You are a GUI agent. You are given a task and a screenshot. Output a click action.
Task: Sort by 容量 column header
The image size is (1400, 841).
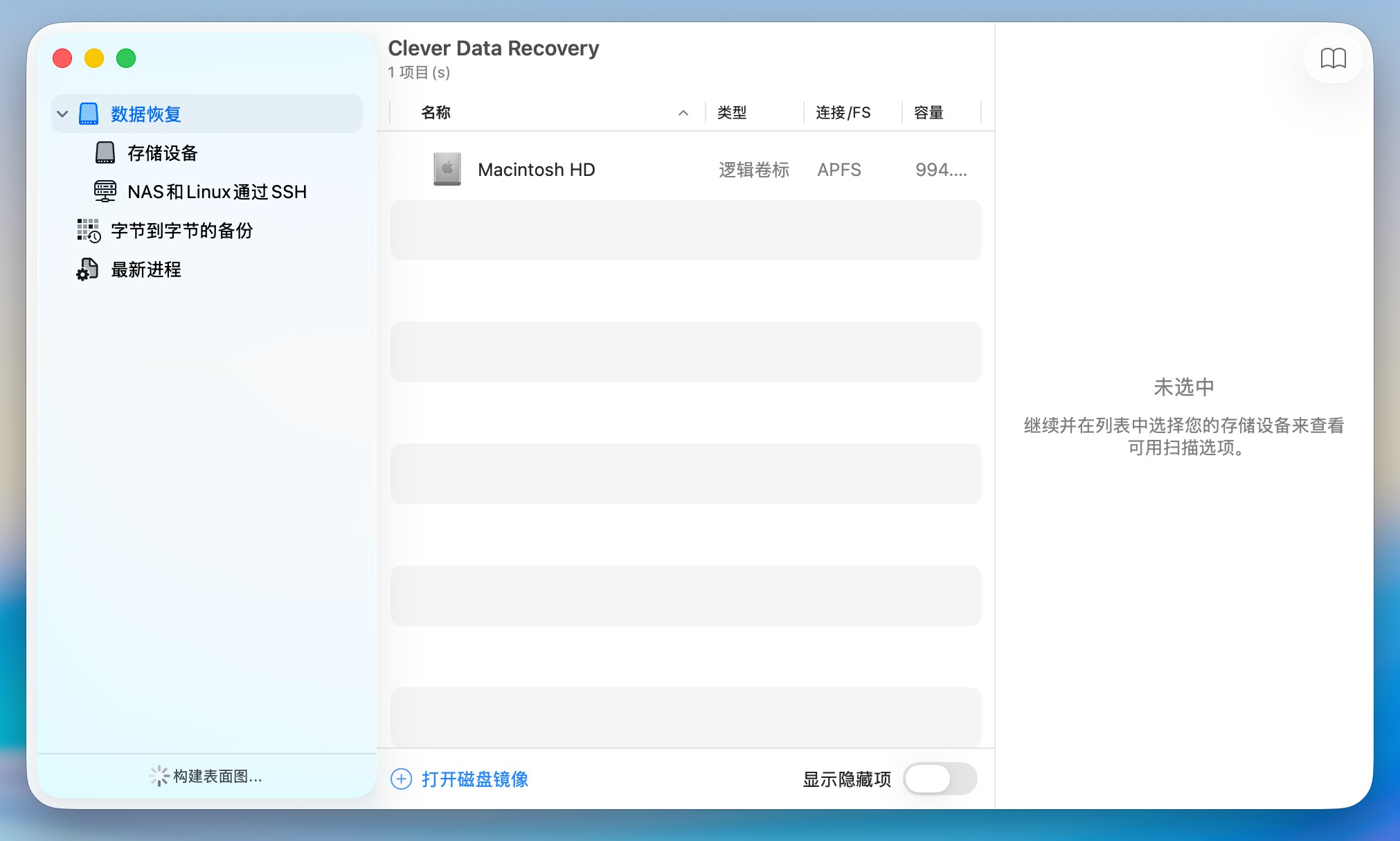928,113
